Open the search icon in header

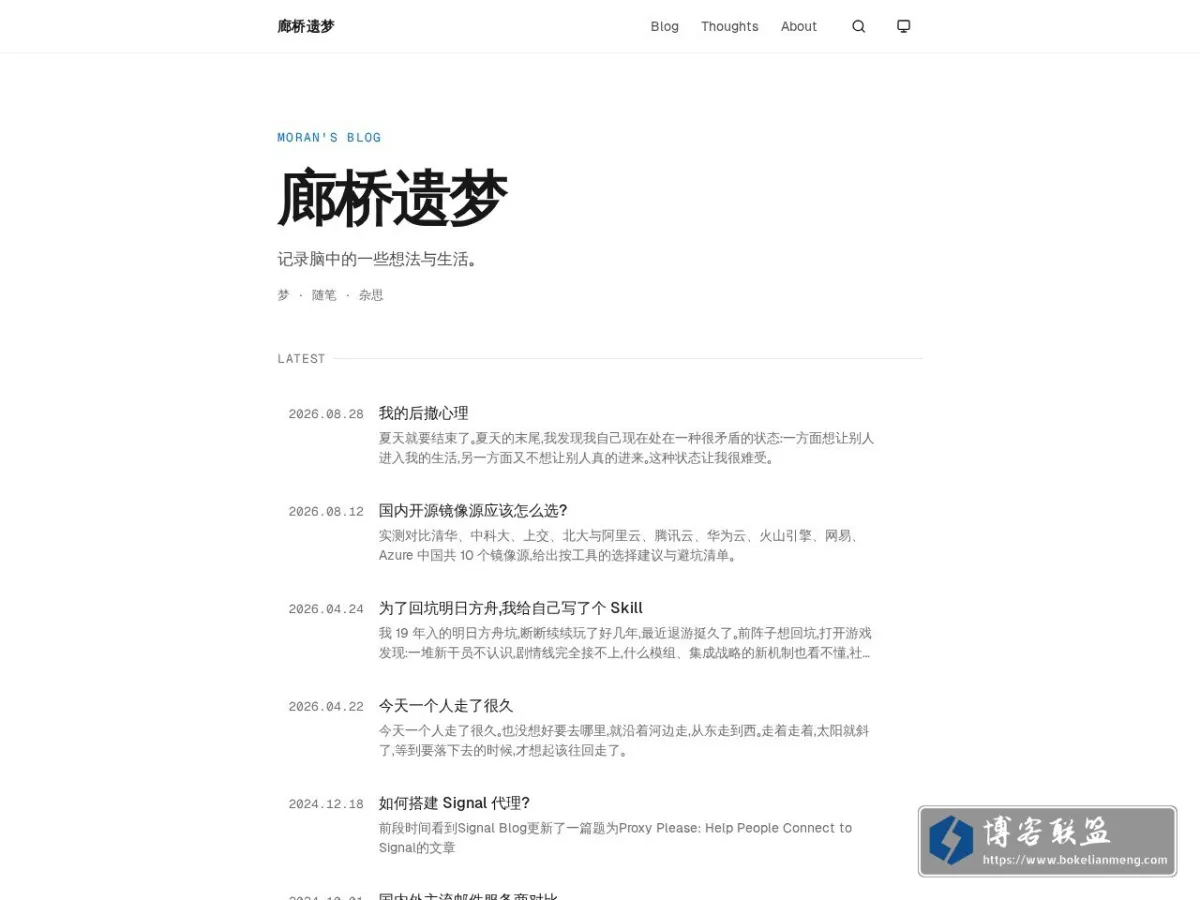point(858,27)
